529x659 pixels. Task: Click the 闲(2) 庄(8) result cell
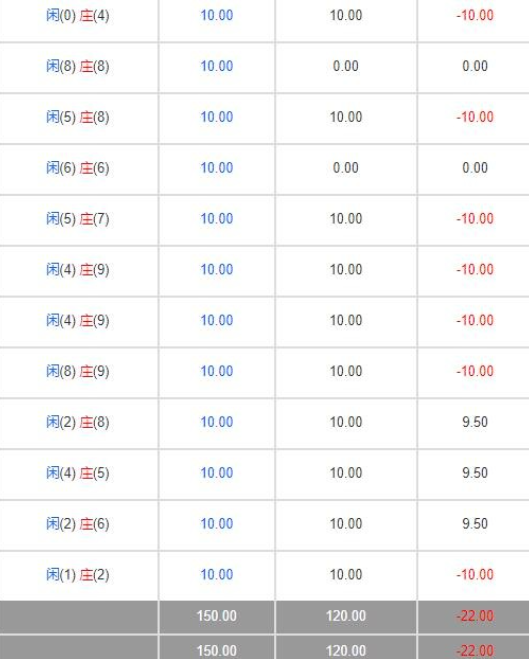pyautogui.click(x=78, y=422)
